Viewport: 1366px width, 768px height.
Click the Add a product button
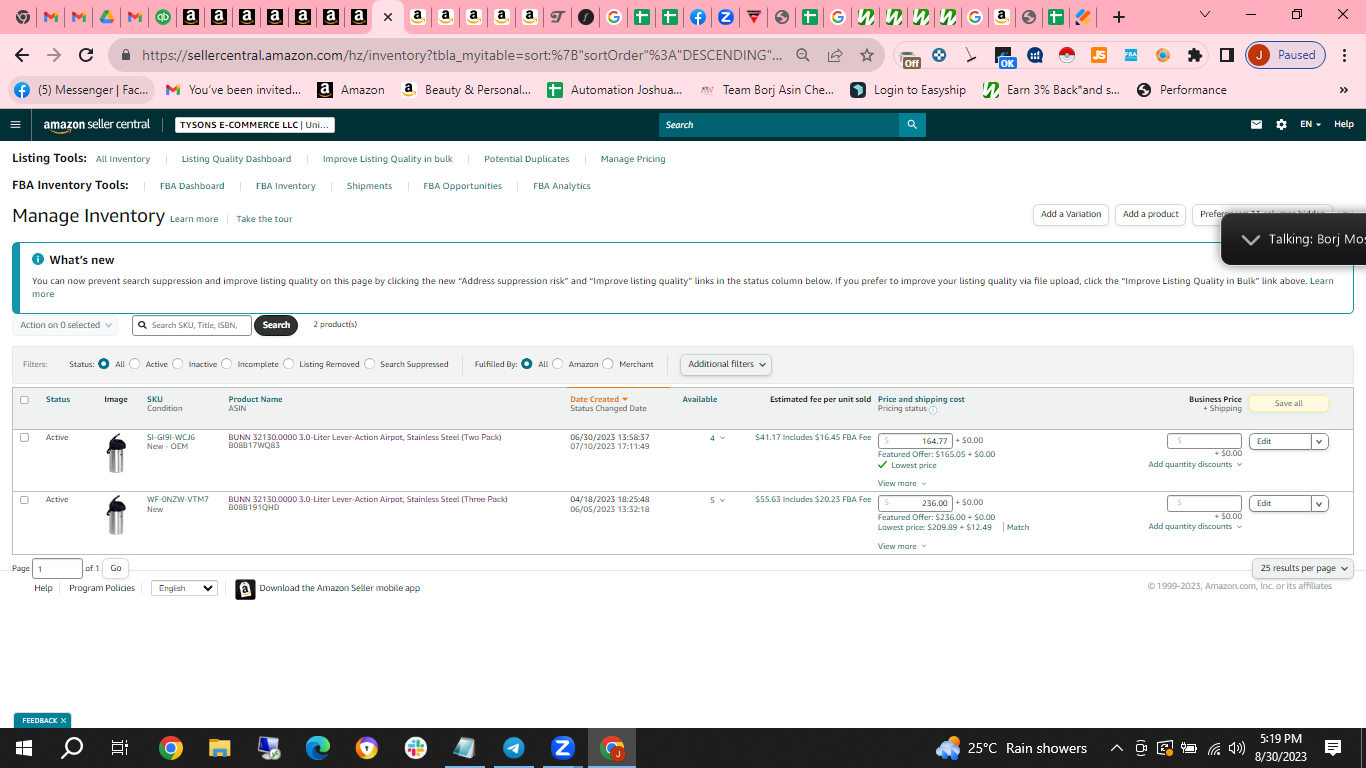(x=1150, y=214)
